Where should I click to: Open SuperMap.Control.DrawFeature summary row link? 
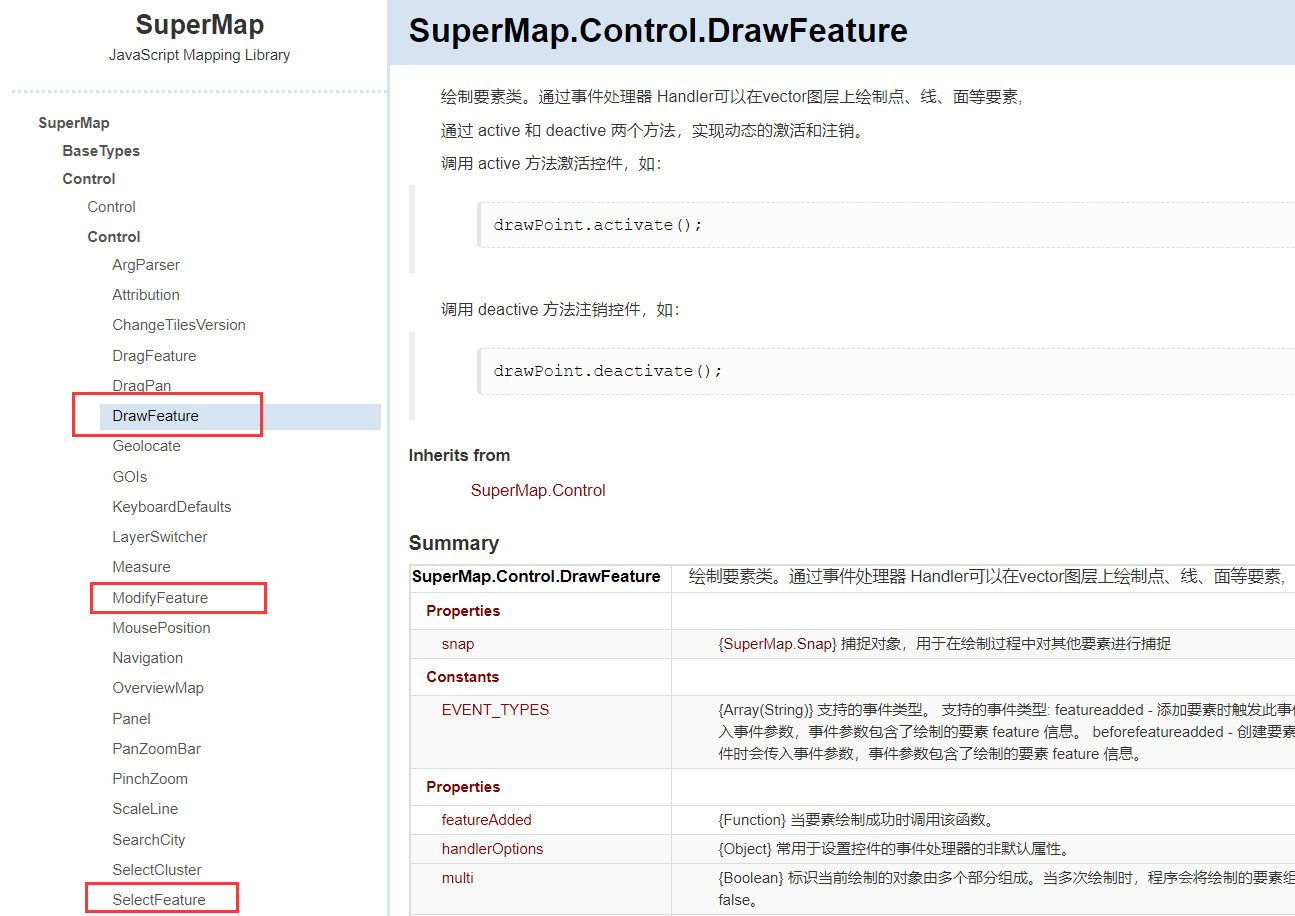pyautogui.click(x=536, y=576)
